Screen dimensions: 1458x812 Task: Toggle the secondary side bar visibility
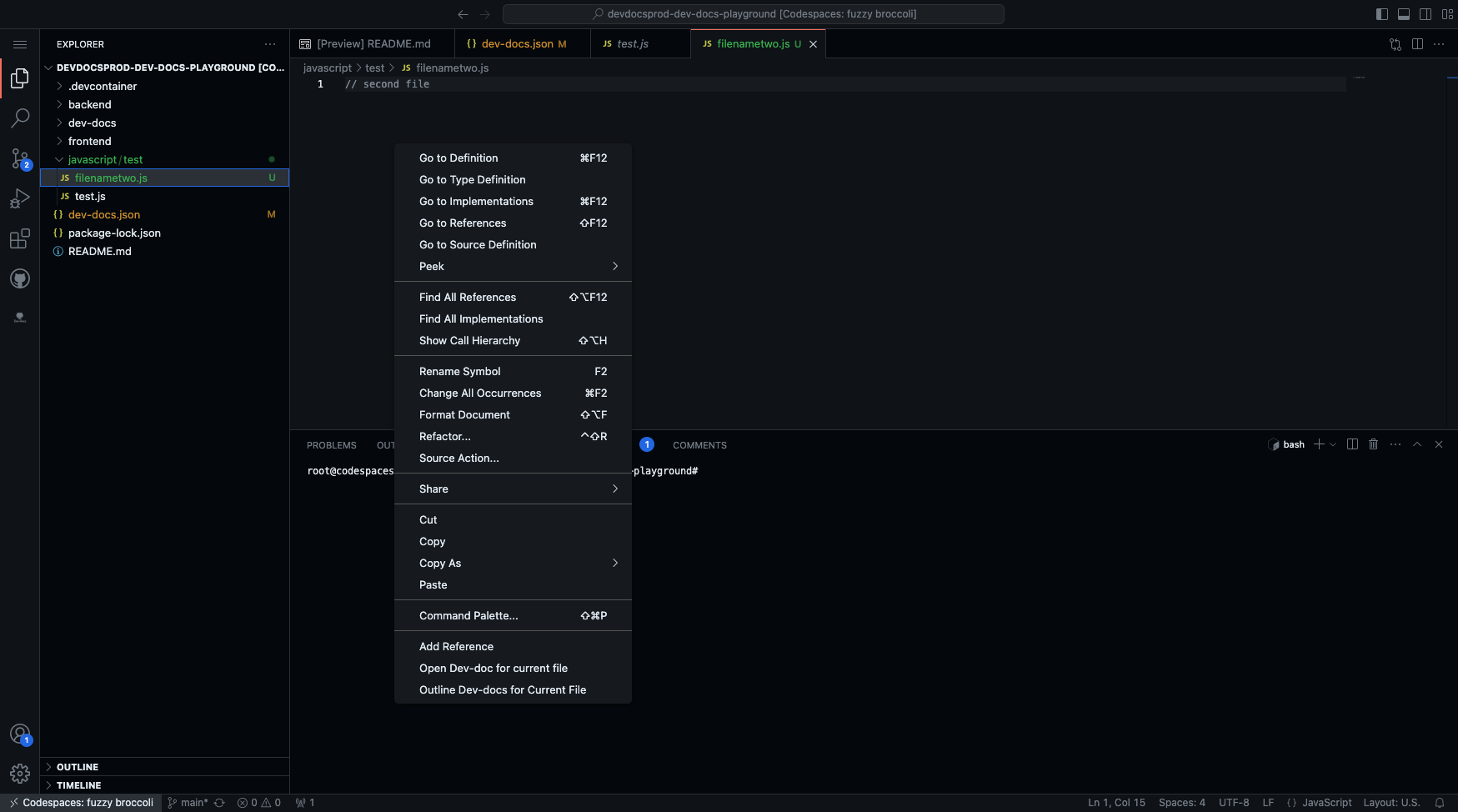[x=1425, y=14]
